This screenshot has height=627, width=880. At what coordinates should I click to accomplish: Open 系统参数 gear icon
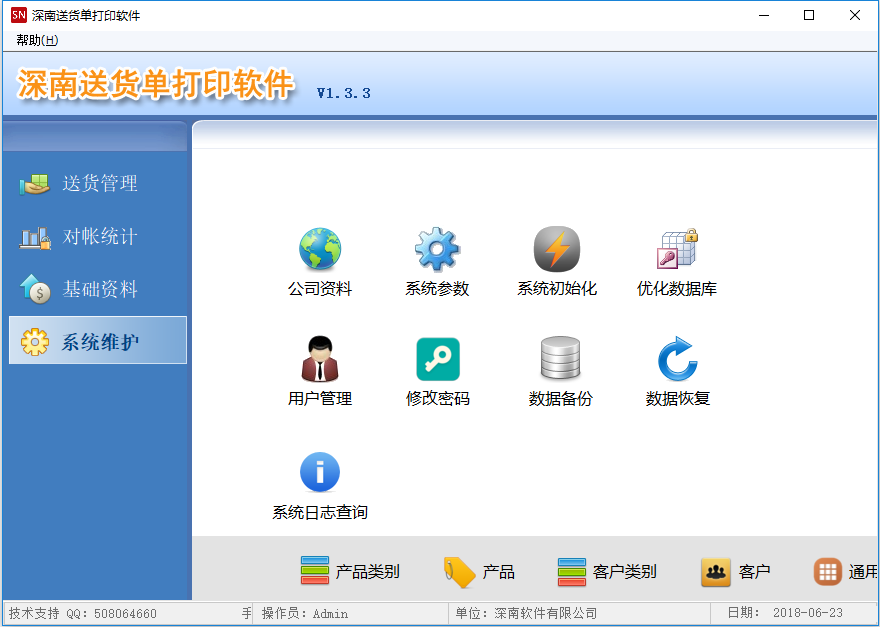(437, 250)
